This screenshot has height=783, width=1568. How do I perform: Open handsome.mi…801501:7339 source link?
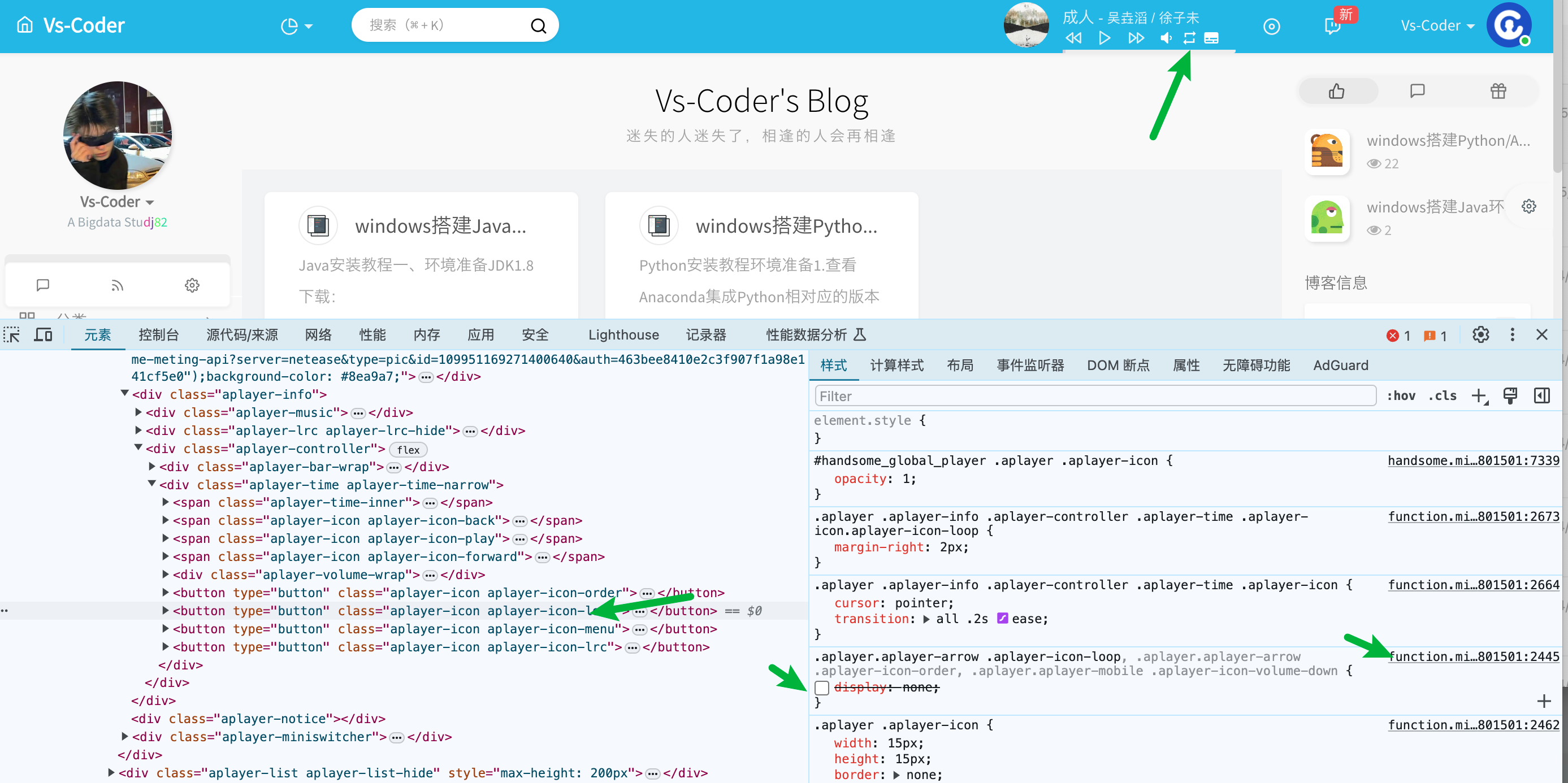[x=1473, y=460]
